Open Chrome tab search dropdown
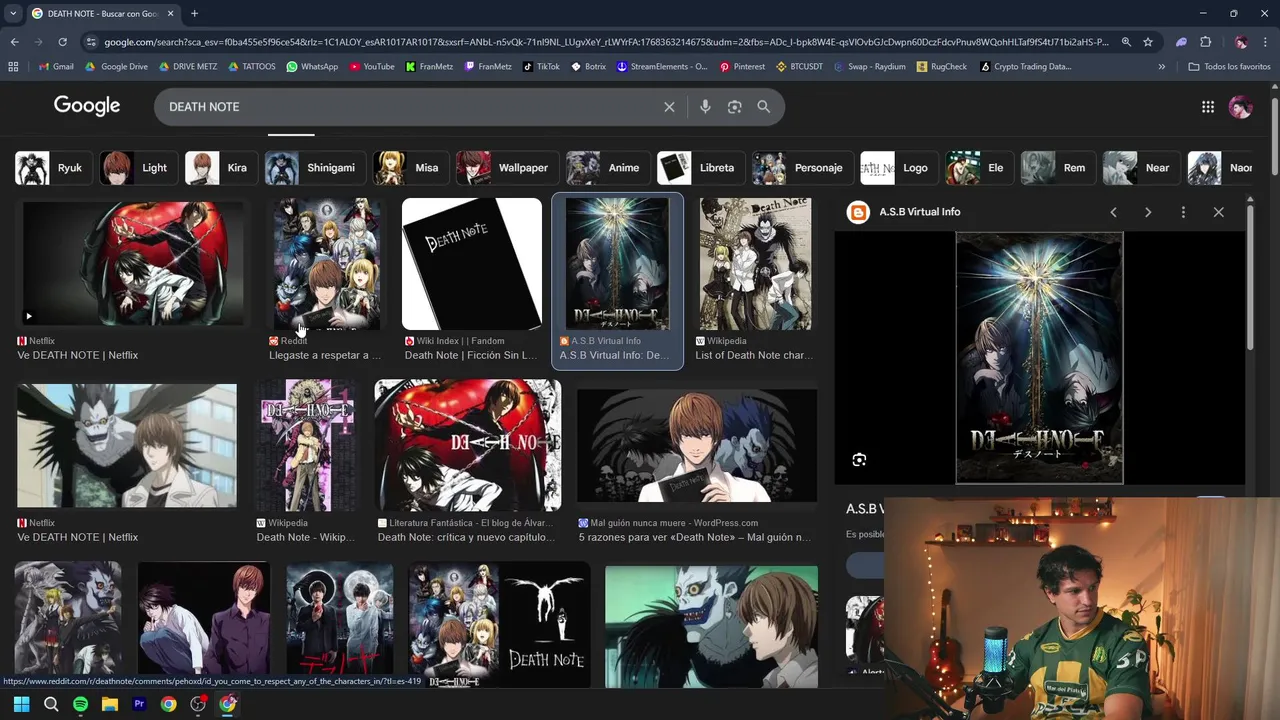The width and height of the screenshot is (1280, 720). pos(13,13)
